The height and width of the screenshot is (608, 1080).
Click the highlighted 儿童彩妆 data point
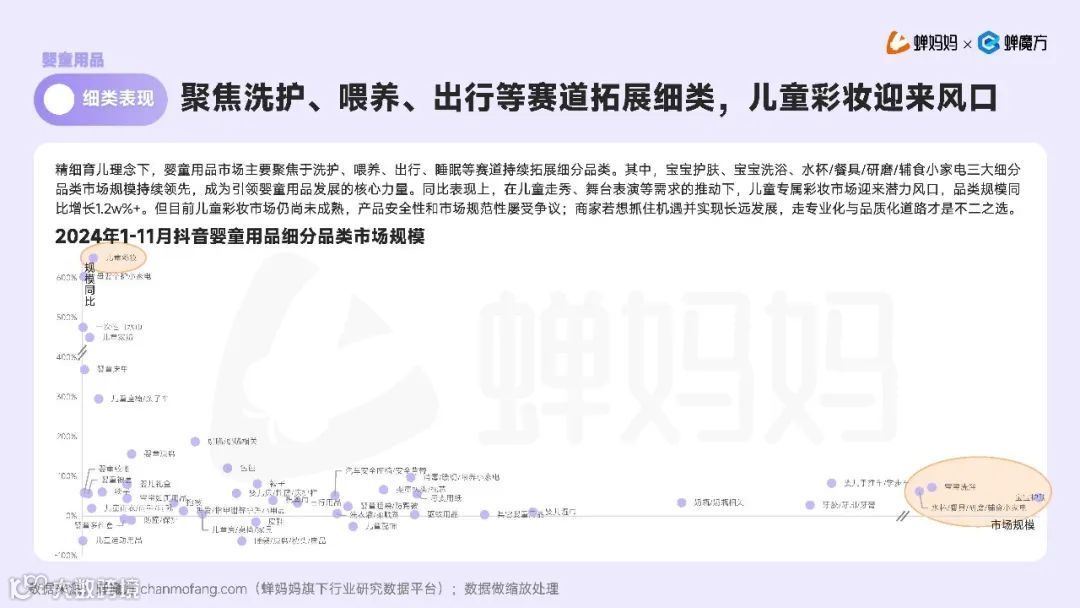pyautogui.click(x=93, y=258)
